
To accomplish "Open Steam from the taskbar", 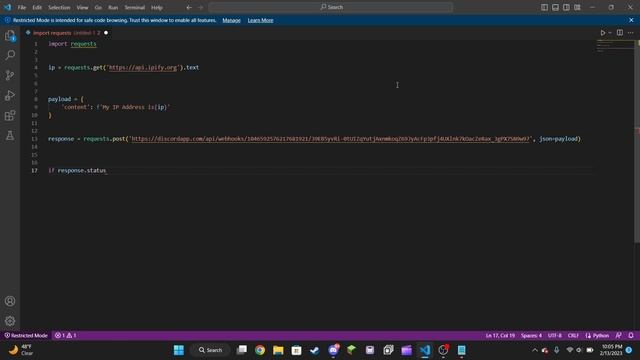I will coord(315,350).
